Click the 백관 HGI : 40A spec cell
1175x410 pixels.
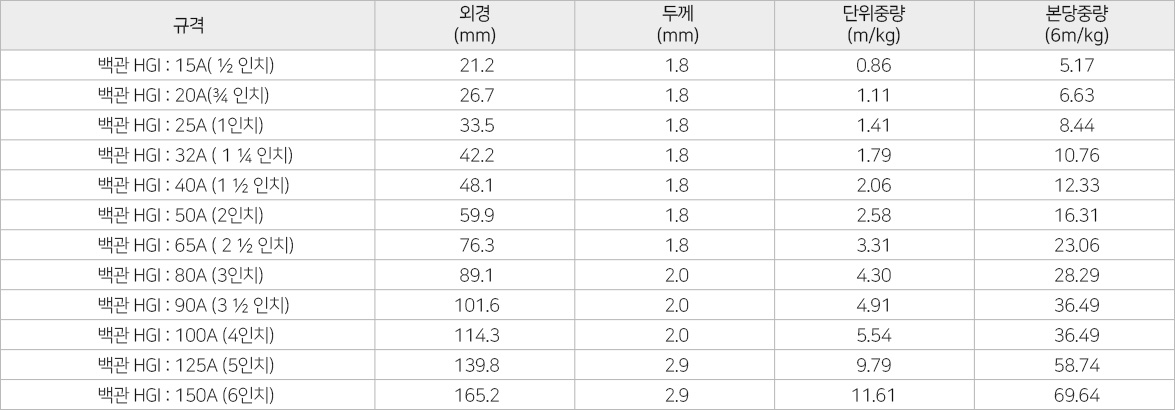pos(187,185)
